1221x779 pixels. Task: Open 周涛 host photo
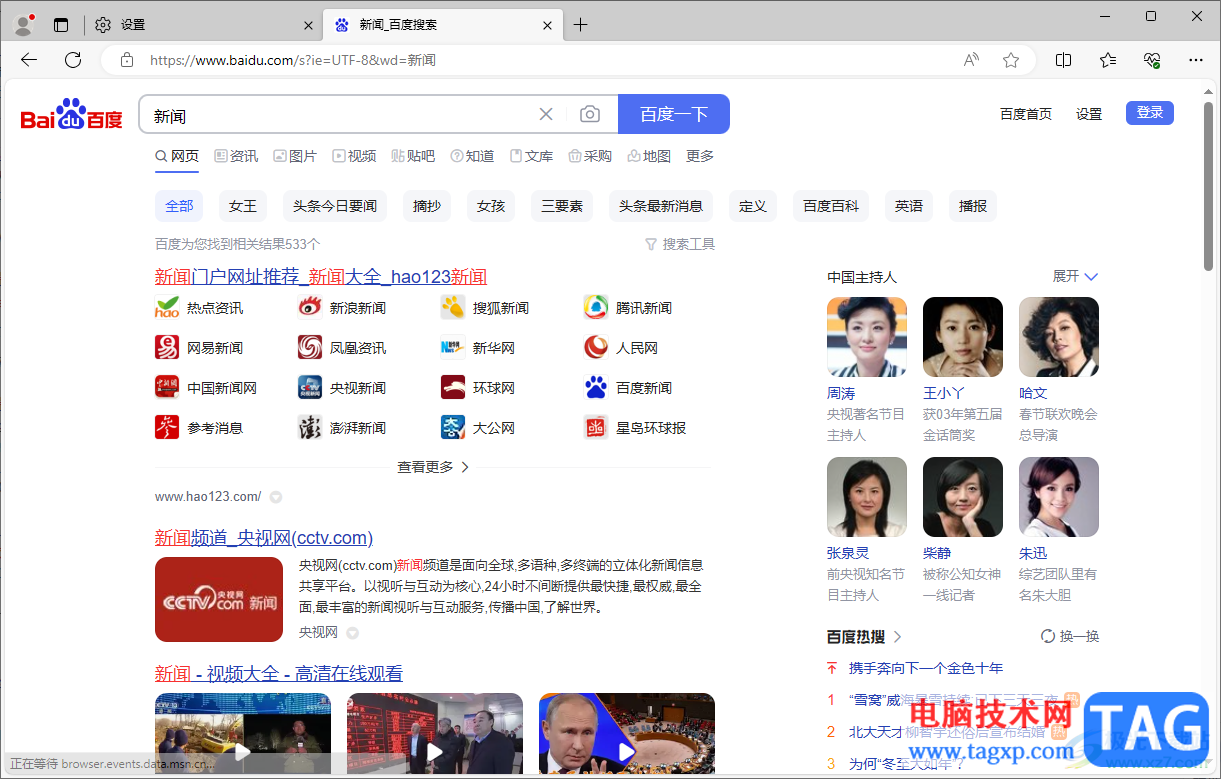(867, 337)
